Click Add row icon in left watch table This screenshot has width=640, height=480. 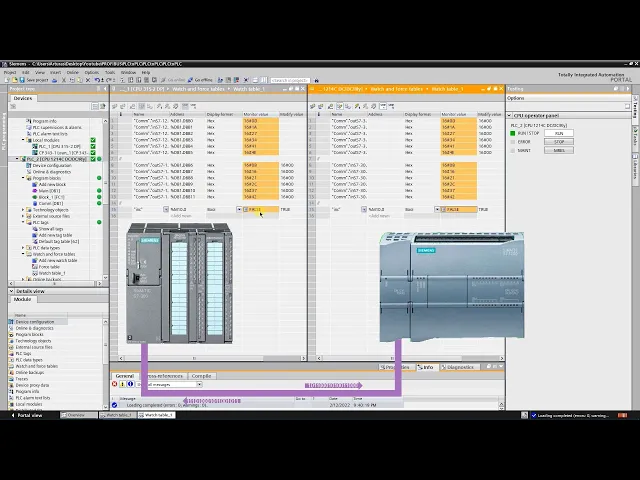click(x=122, y=106)
